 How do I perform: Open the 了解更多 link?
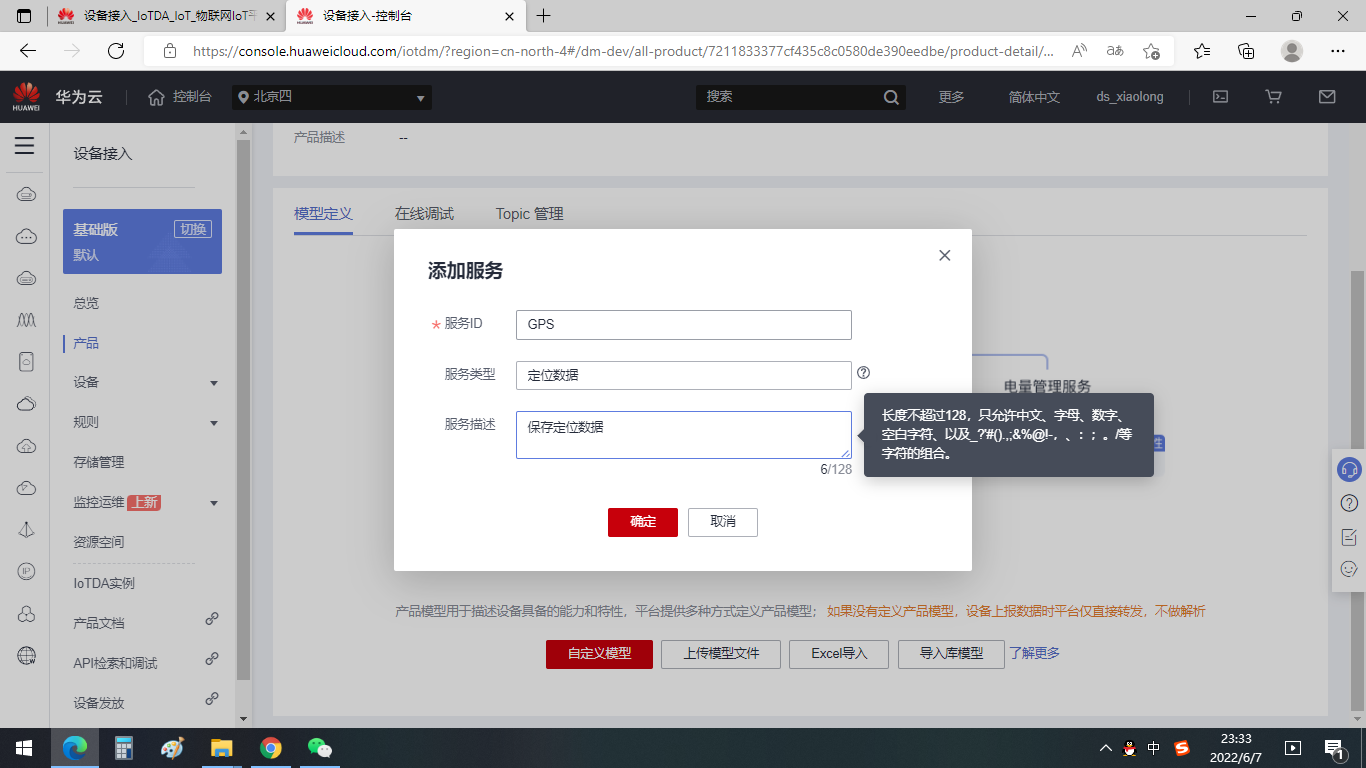point(1034,653)
